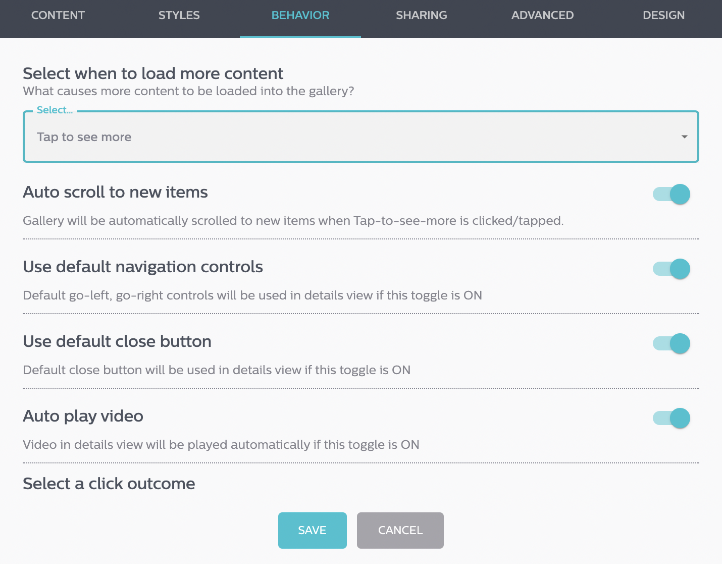This screenshot has width=722, height=564.
Task: Turn off Use default navigation controls
Action: 671,268
